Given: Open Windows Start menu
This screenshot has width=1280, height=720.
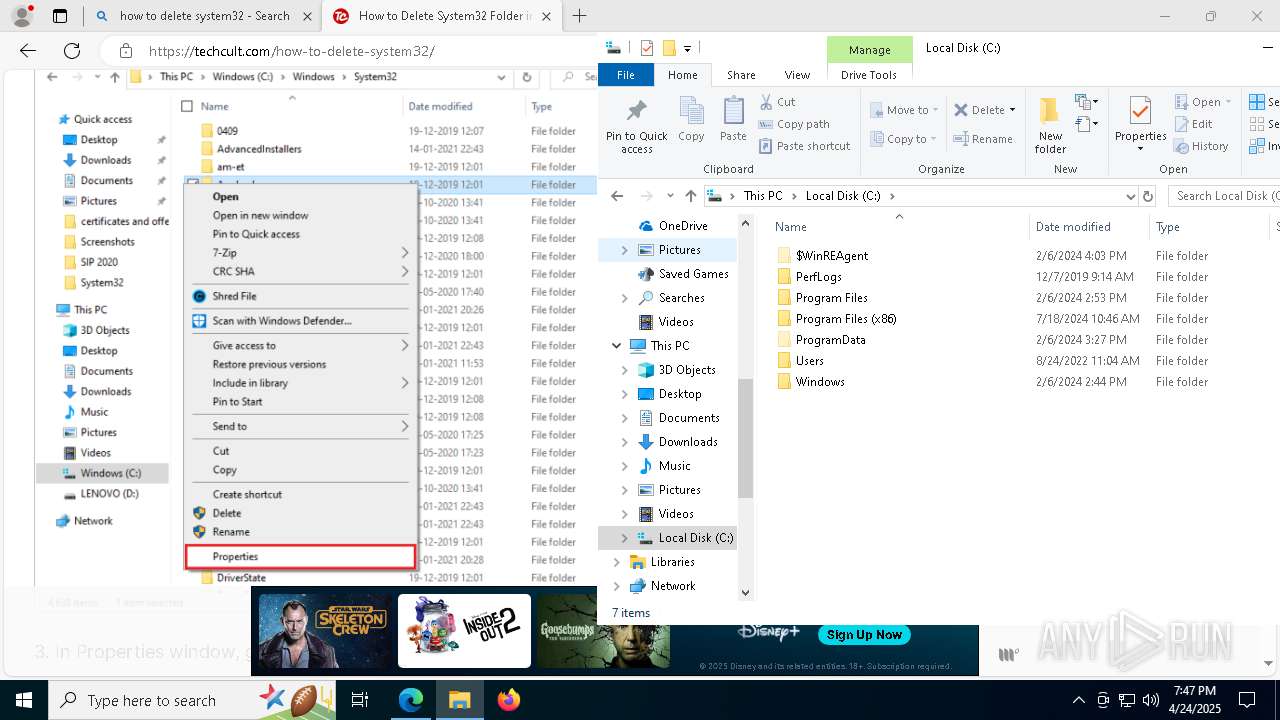Looking at the screenshot, I should 24,700.
